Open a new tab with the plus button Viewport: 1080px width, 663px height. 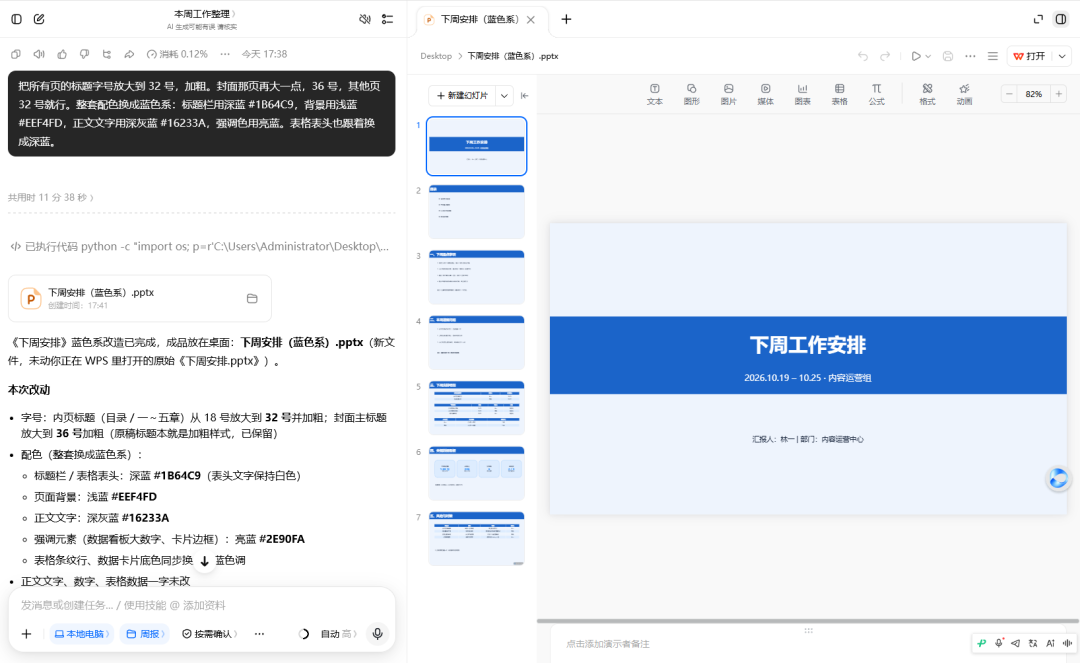[566, 19]
